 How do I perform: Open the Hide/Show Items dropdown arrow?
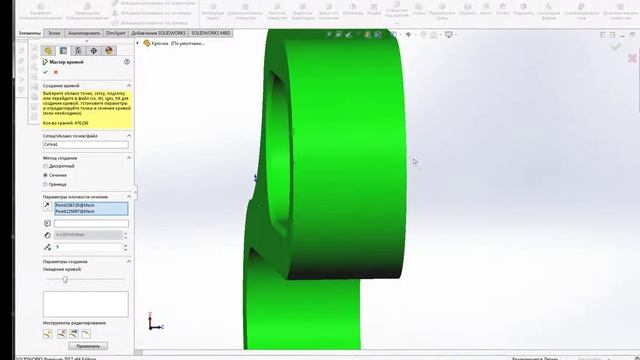416,35
